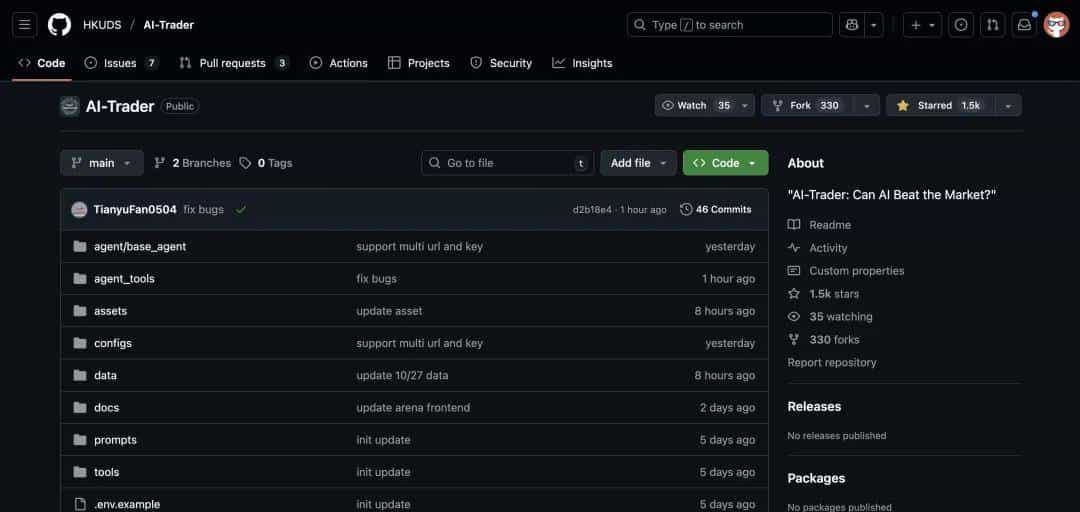Open the agent/base_agent folder
The image size is (1080, 512).
pyautogui.click(x=140, y=246)
